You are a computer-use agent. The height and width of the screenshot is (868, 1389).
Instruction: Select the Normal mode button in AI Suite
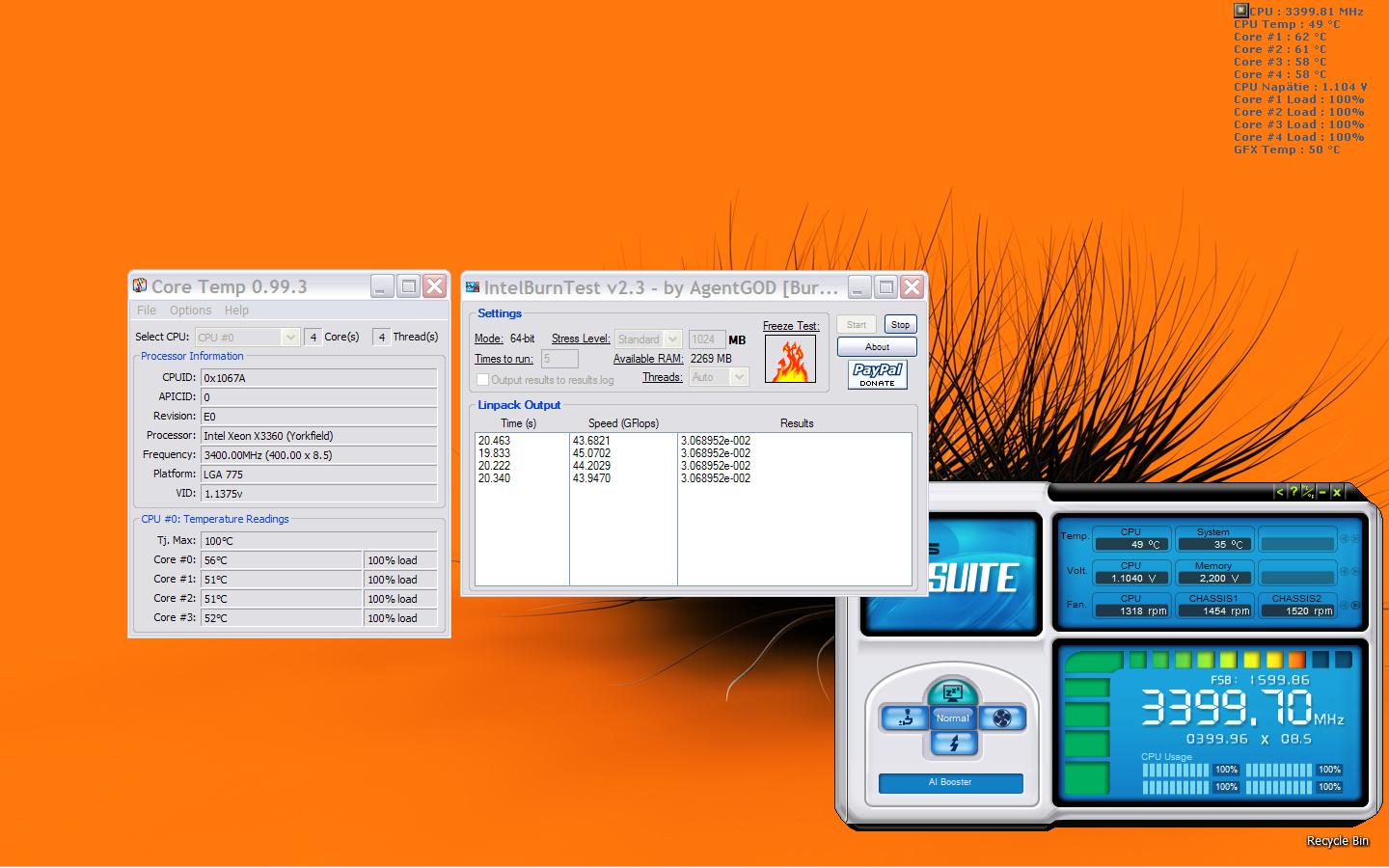pos(952,719)
